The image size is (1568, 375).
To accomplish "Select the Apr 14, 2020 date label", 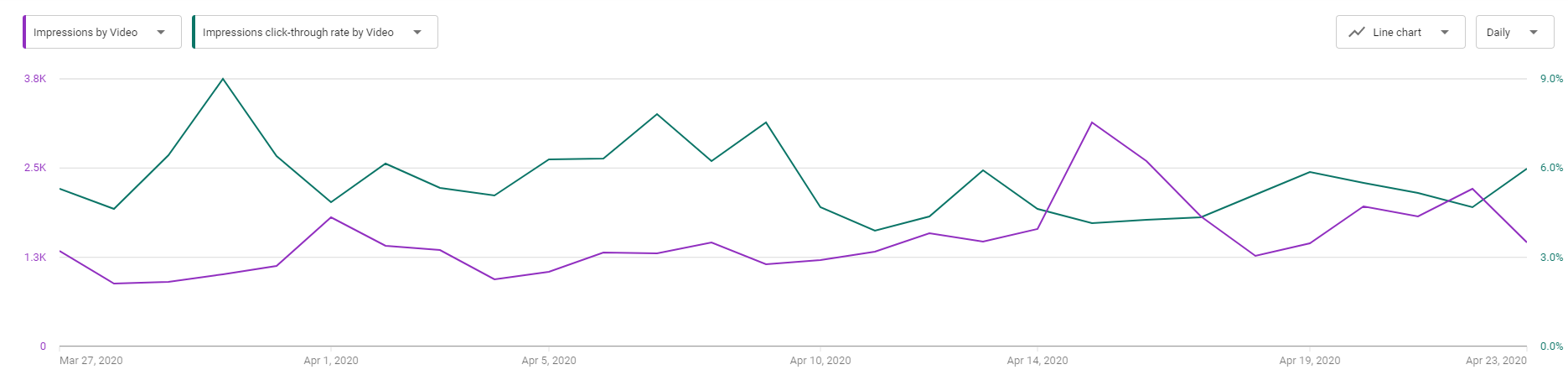I will pos(1038,361).
